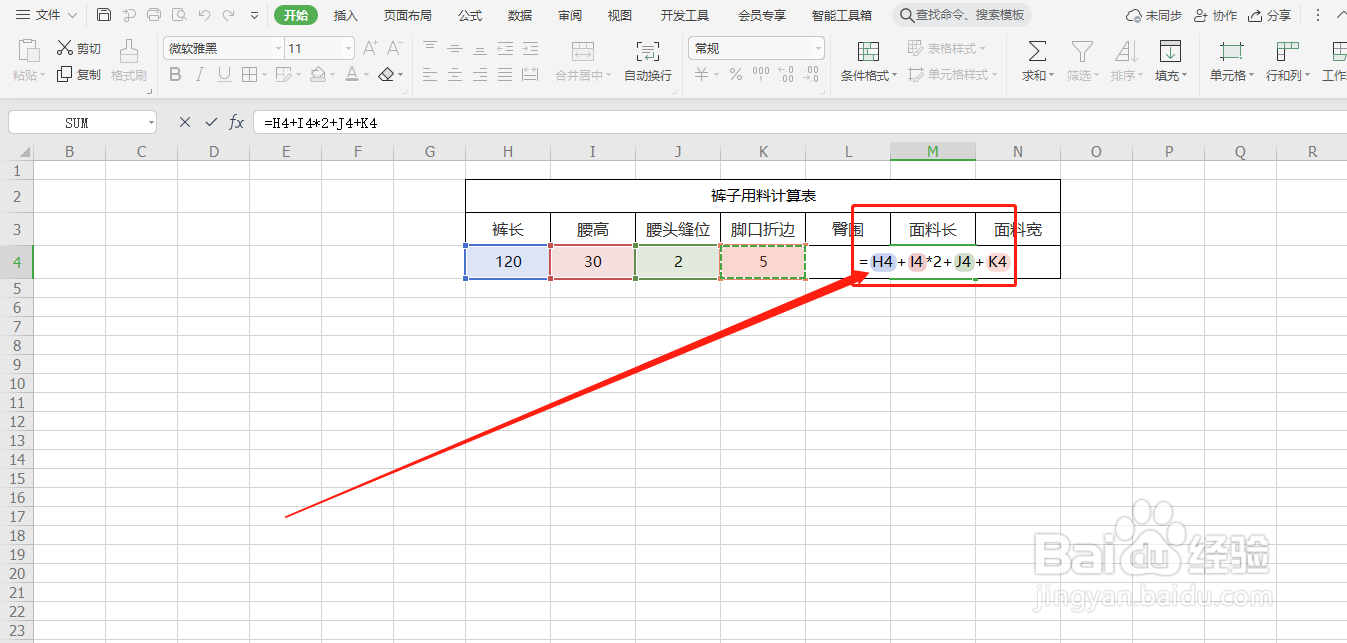Click the increase decimal places icon

click(x=787, y=73)
